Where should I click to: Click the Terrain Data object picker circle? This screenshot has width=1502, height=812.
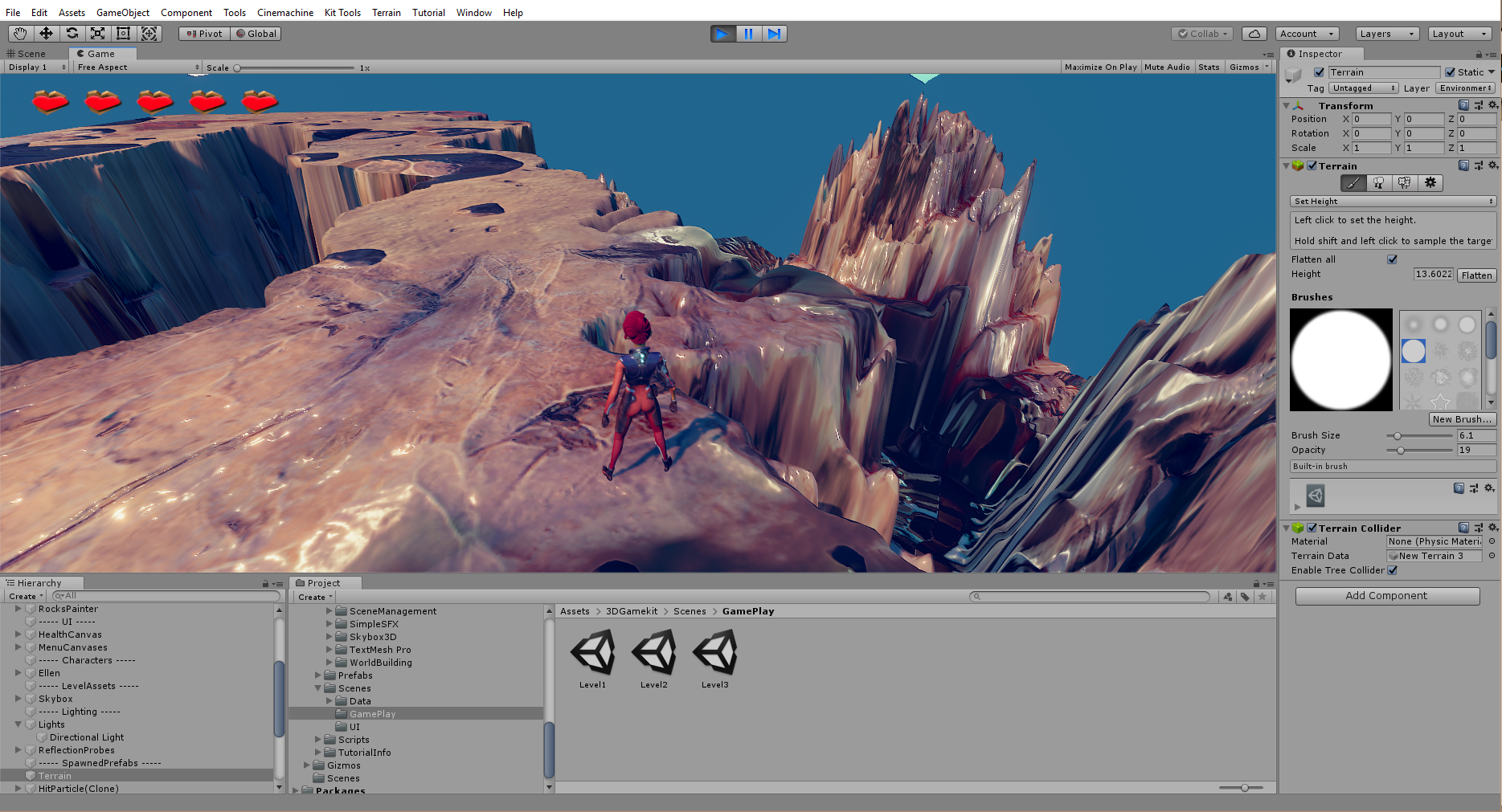pyautogui.click(x=1492, y=556)
